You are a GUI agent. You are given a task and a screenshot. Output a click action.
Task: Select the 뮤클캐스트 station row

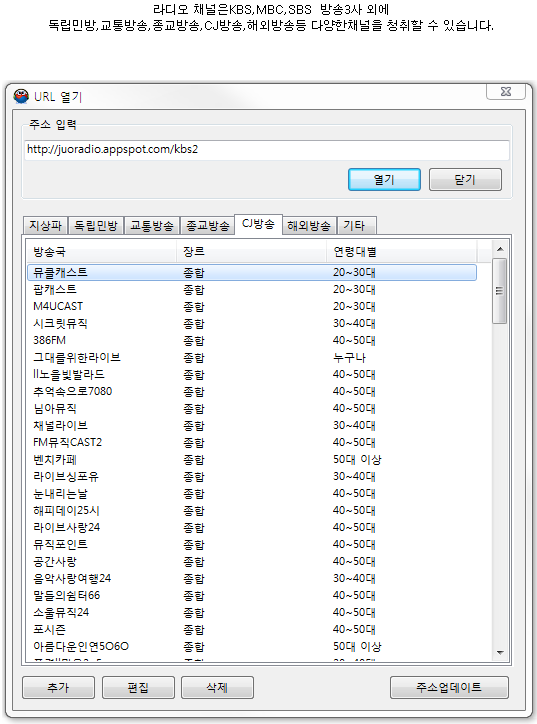pos(252,272)
